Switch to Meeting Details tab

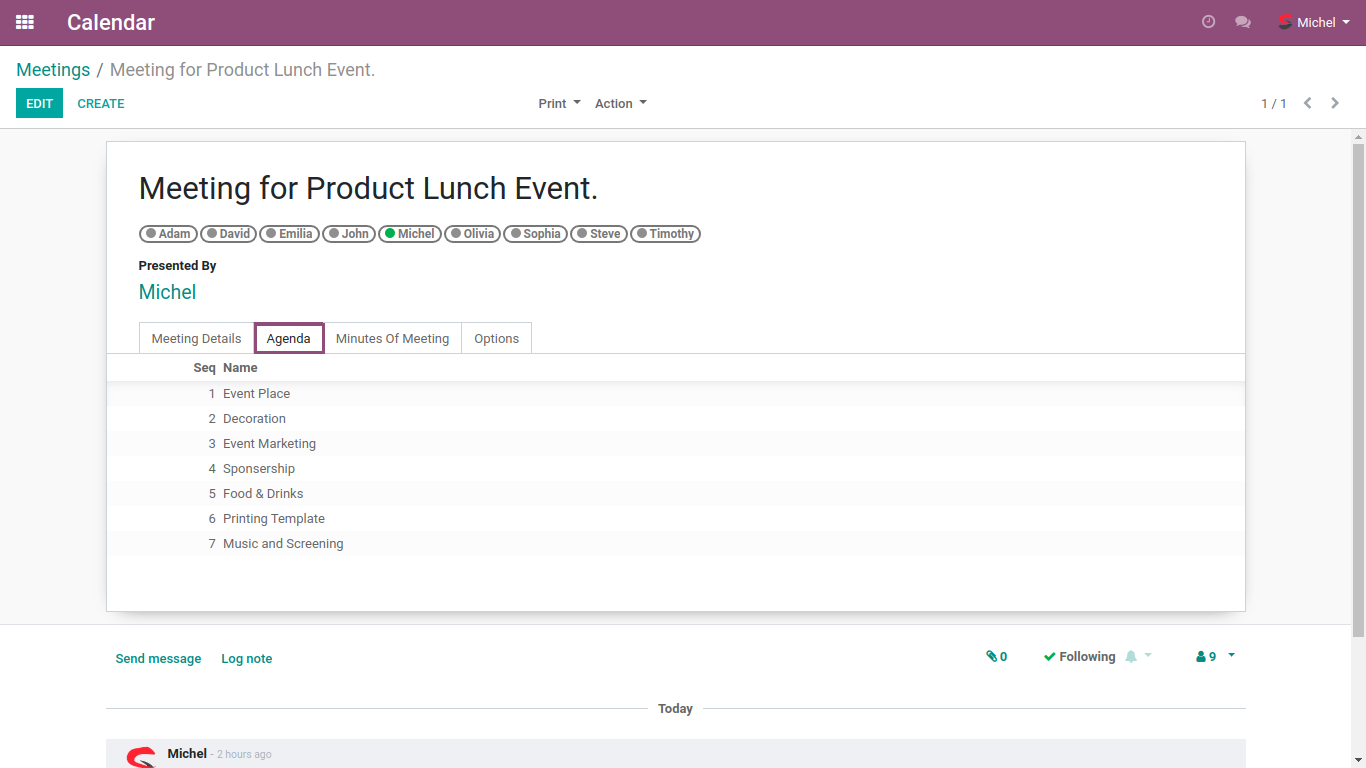pos(196,338)
